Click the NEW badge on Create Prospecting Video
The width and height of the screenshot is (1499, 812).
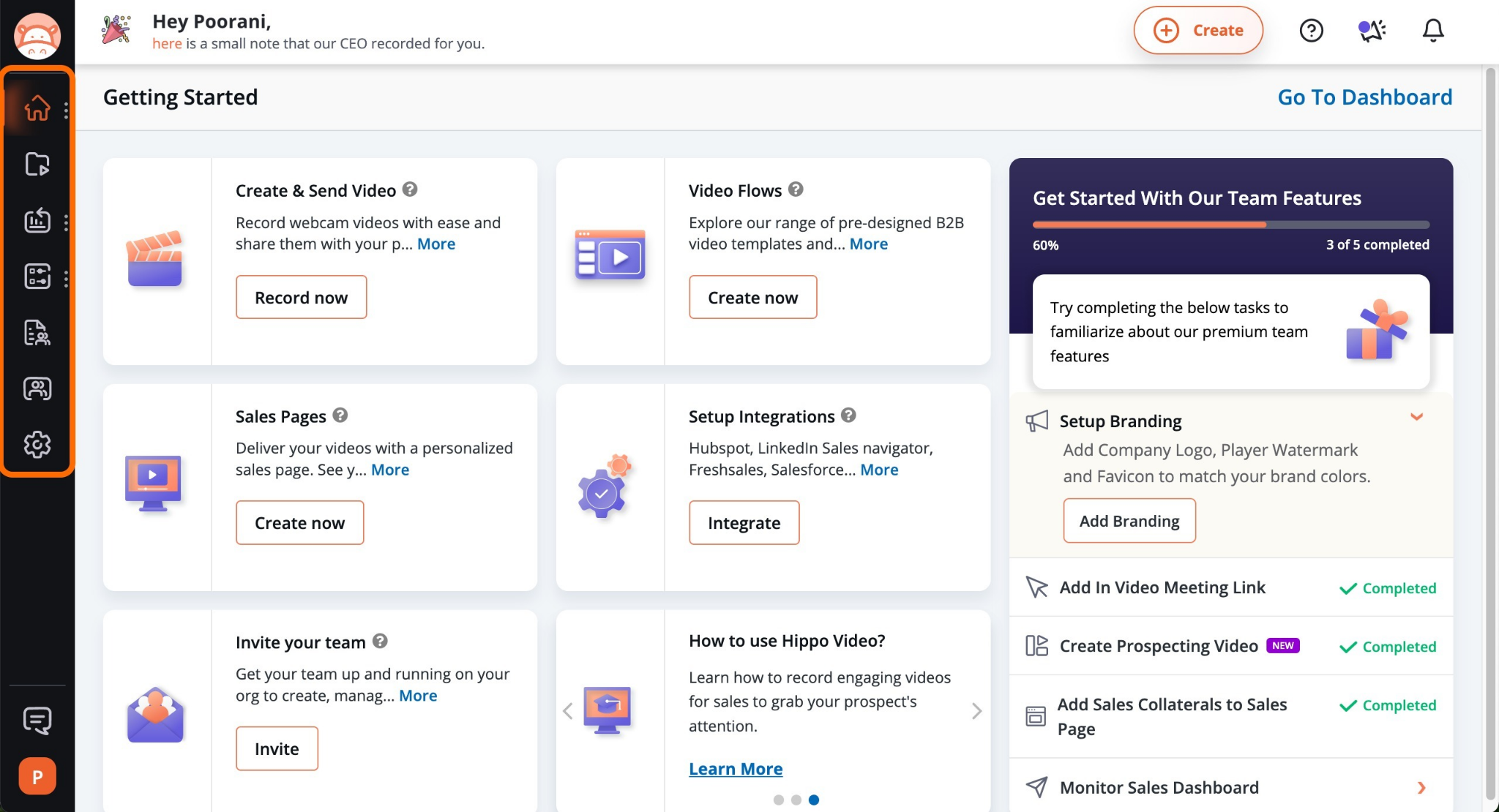click(1283, 645)
